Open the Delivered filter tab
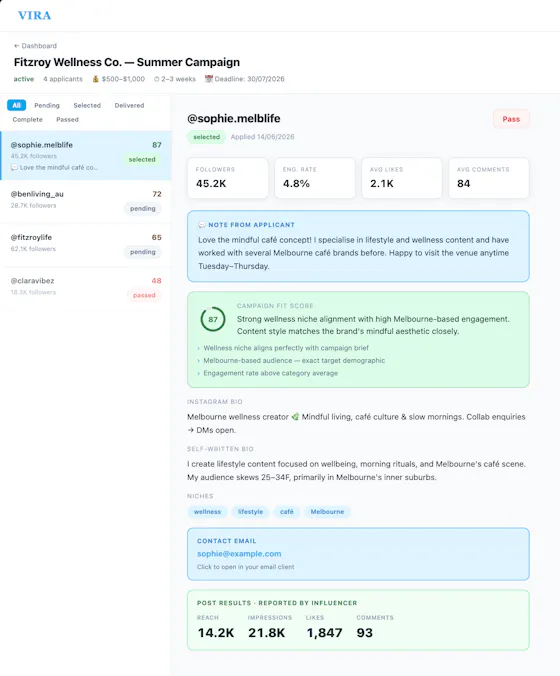560x676 pixels. (129, 105)
